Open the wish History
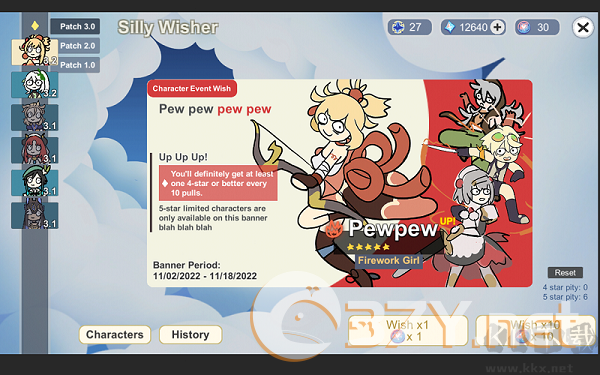600x375 pixels. point(191,334)
